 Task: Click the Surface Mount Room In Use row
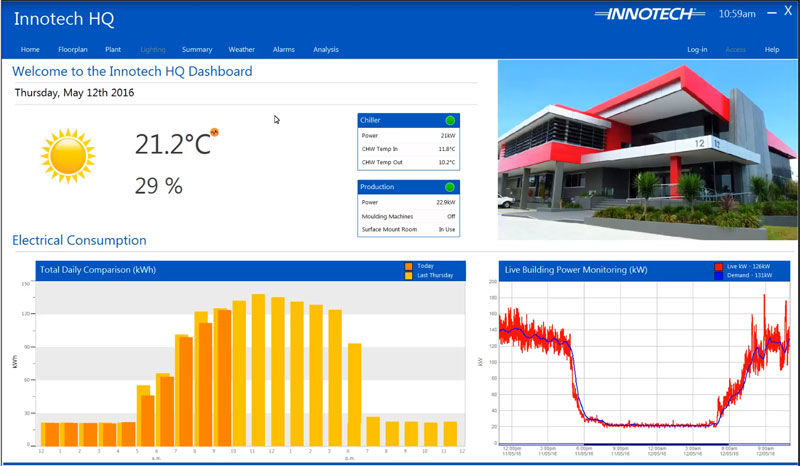tap(408, 230)
